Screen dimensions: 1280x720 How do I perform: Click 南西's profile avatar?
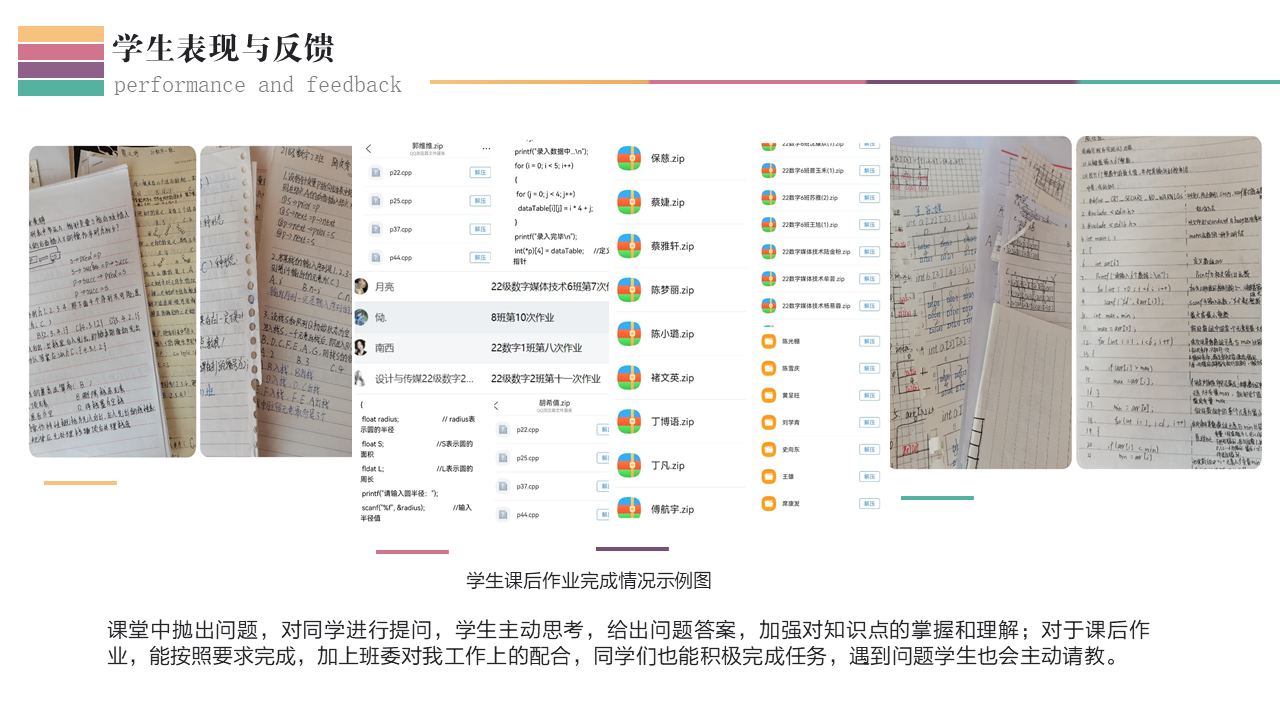(361, 348)
